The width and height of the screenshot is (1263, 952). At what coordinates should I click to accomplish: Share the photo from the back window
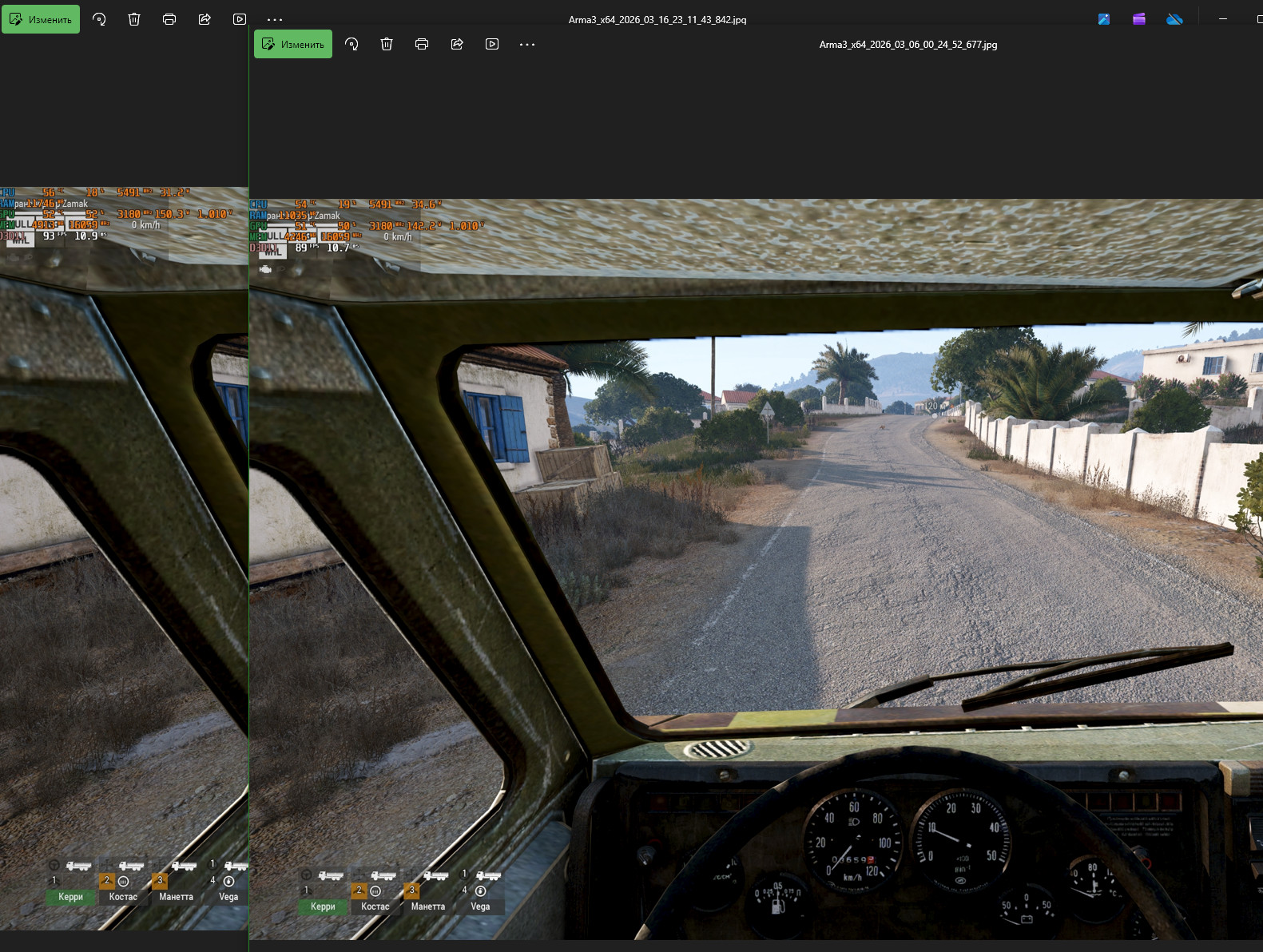pyautogui.click(x=205, y=19)
